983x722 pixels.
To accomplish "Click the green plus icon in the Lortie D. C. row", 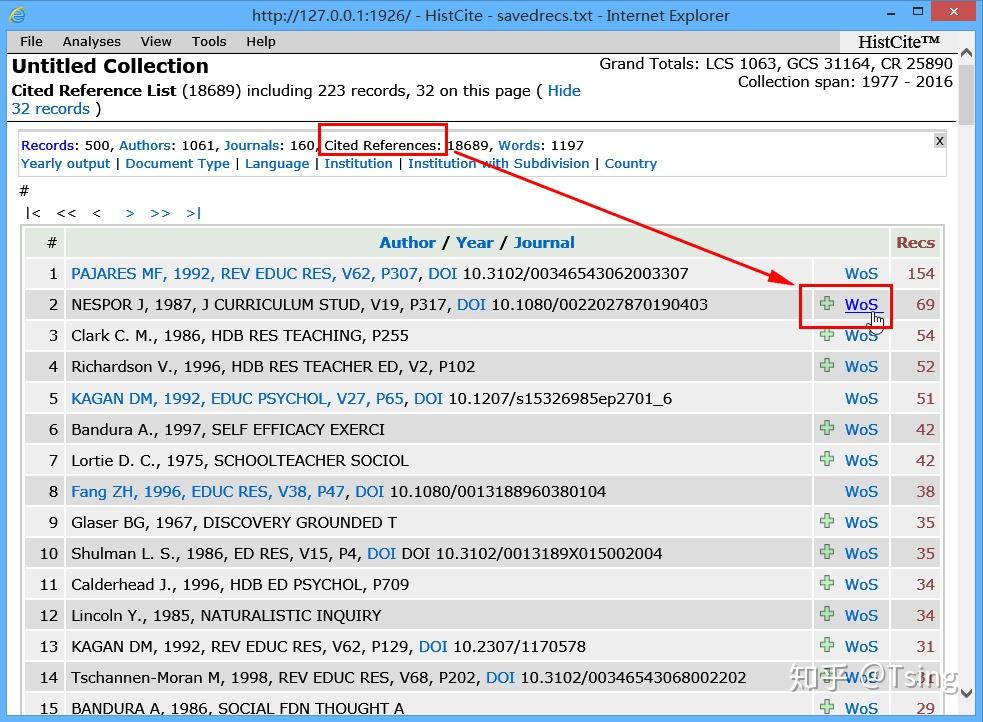I will 827,459.
